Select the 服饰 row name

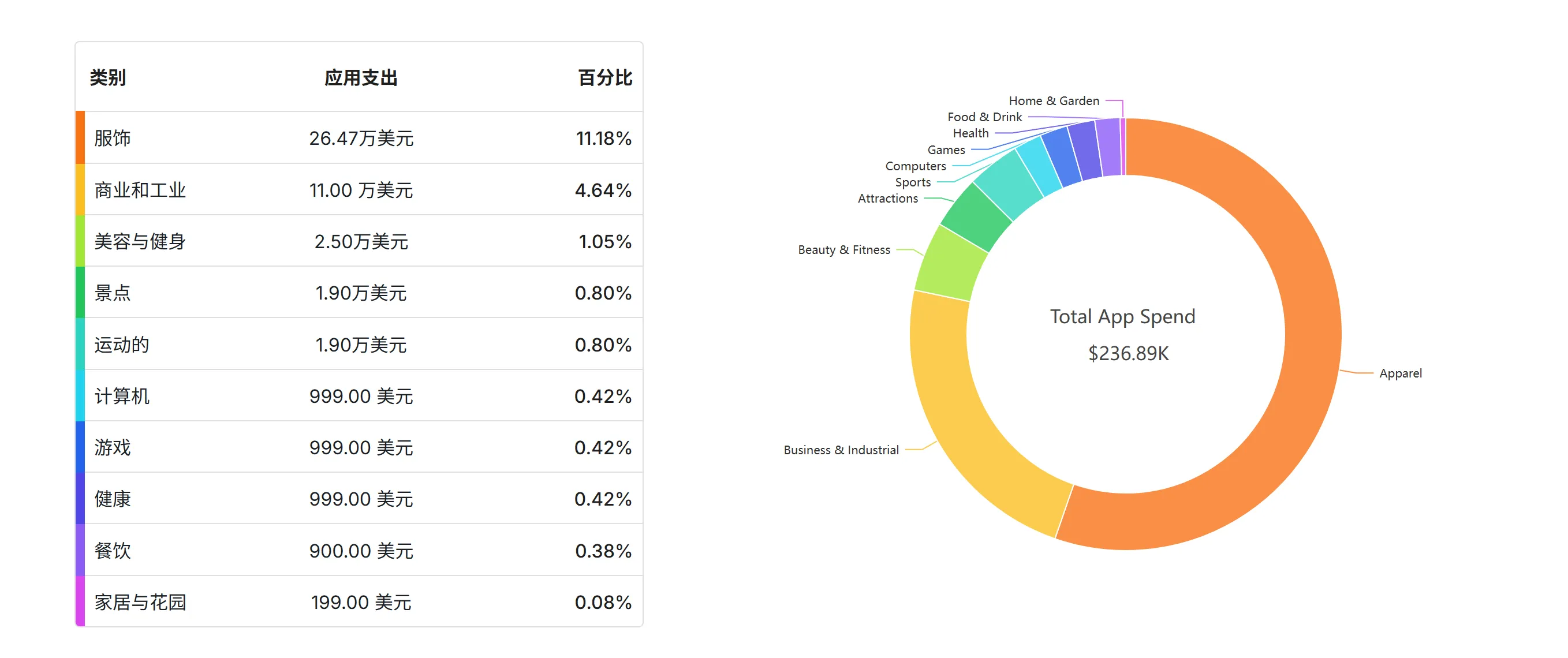coord(113,138)
